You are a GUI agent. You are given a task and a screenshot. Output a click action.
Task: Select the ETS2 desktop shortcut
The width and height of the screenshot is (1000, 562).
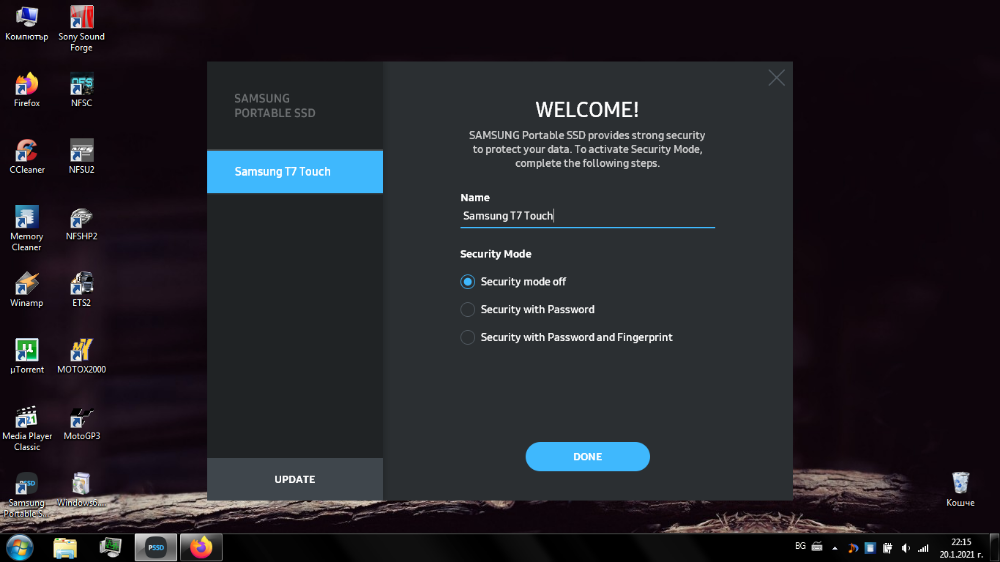tap(82, 290)
